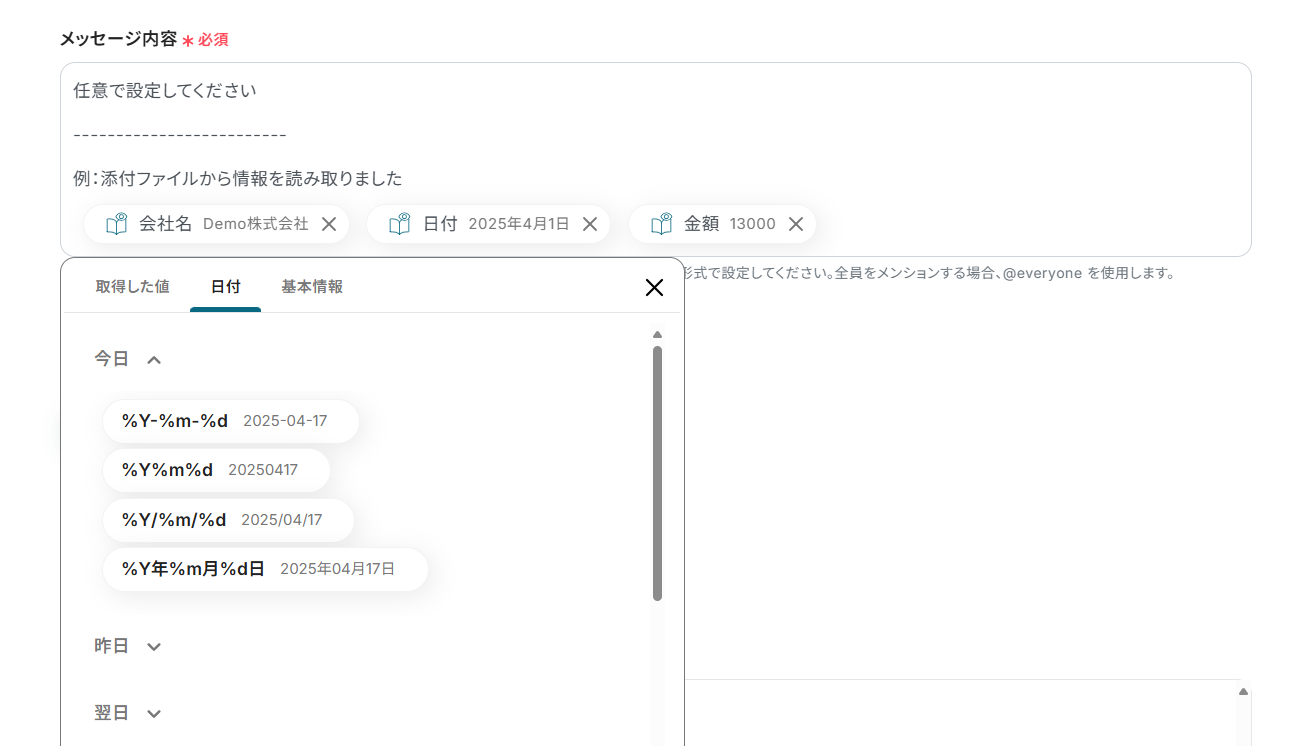The height and width of the screenshot is (746, 1314).
Task: Insert the %Y%m%d date format
Action: (x=216, y=470)
